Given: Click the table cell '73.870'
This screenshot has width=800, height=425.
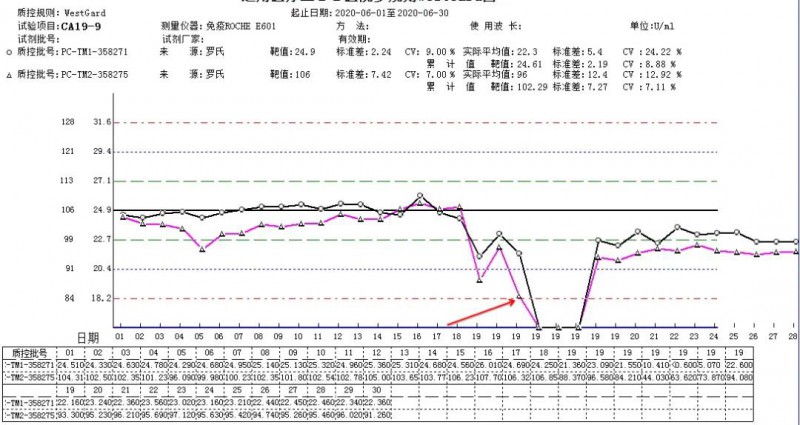Looking at the screenshot, I should click(x=710, y=378).
